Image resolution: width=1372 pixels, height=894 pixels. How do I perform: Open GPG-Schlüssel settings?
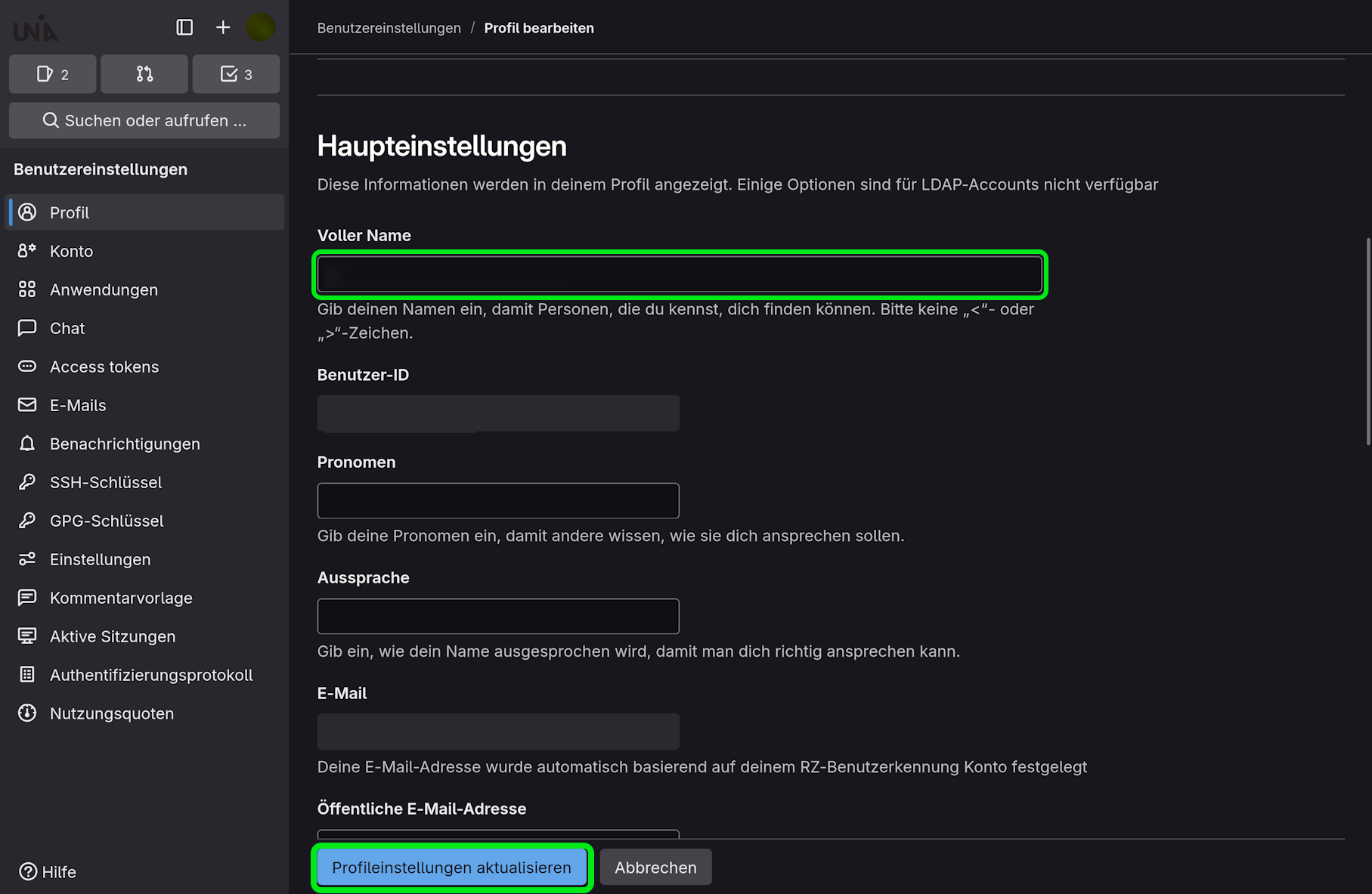[107, 521]
